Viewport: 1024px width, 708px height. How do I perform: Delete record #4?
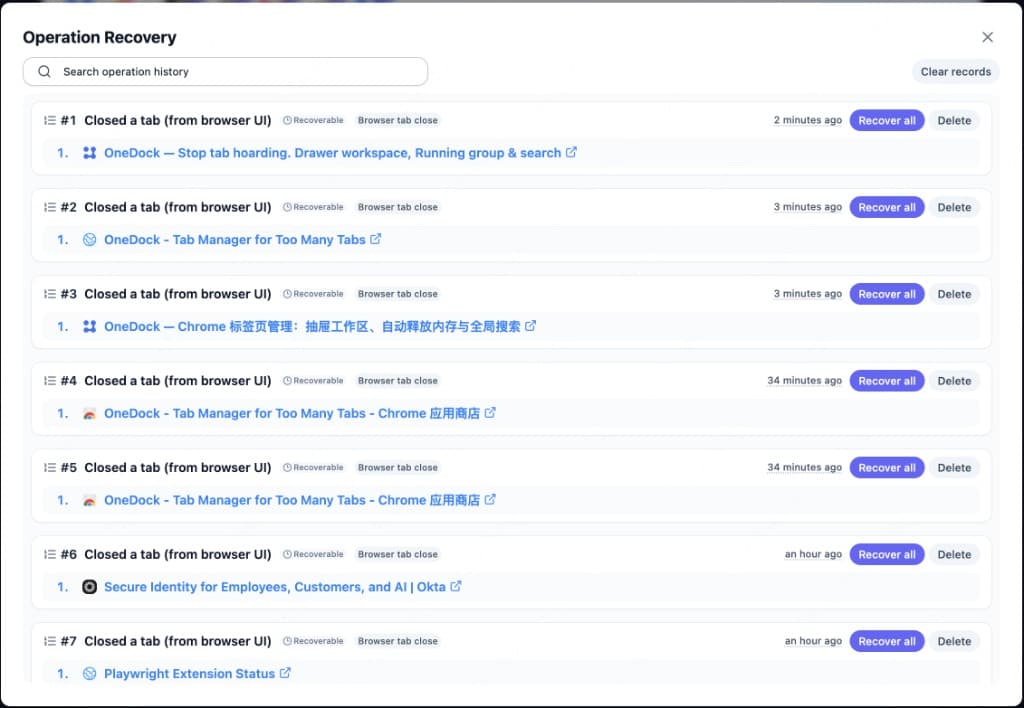[x=954, y=381]
